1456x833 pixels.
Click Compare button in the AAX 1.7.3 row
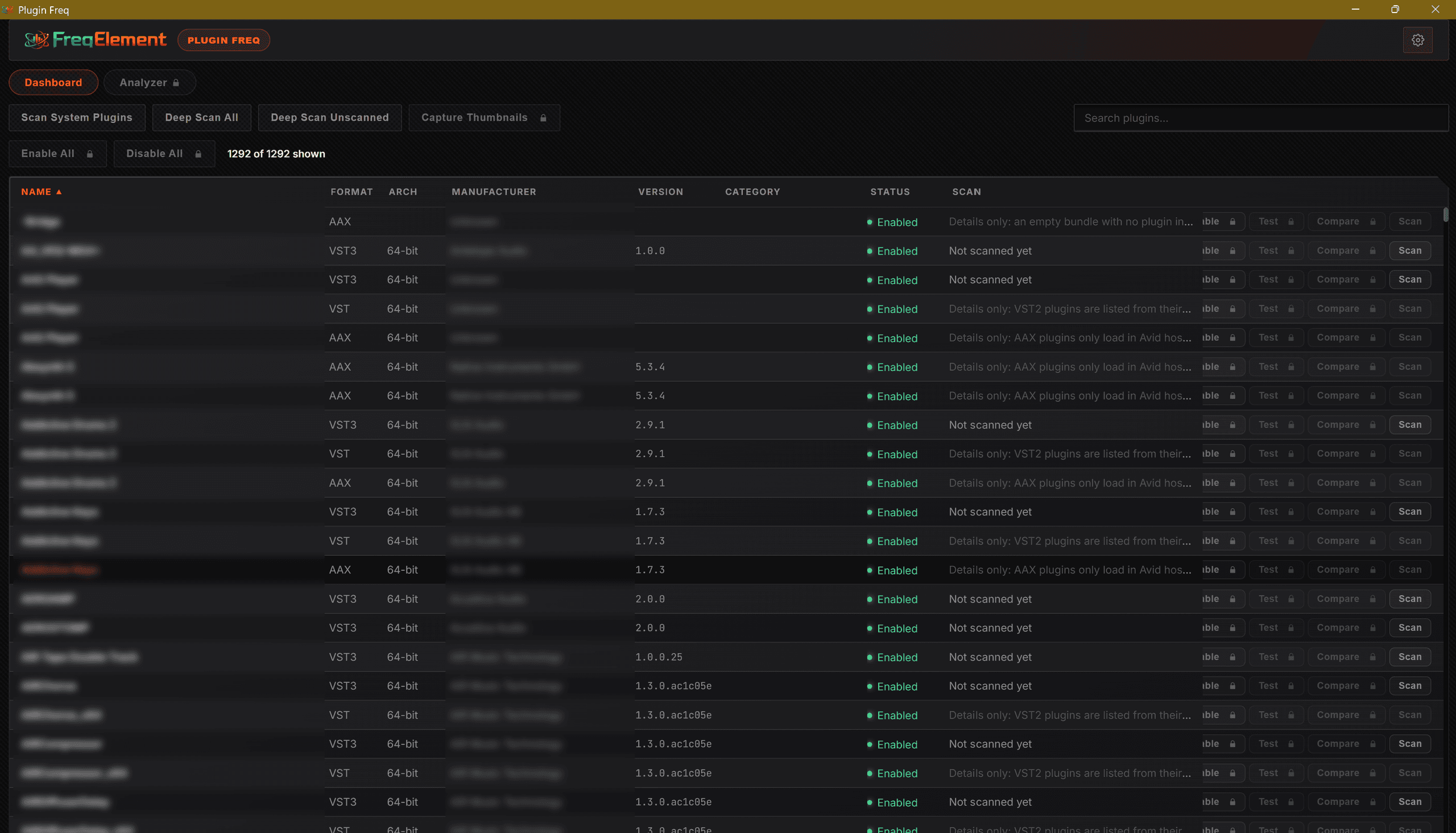(1346, 570)
